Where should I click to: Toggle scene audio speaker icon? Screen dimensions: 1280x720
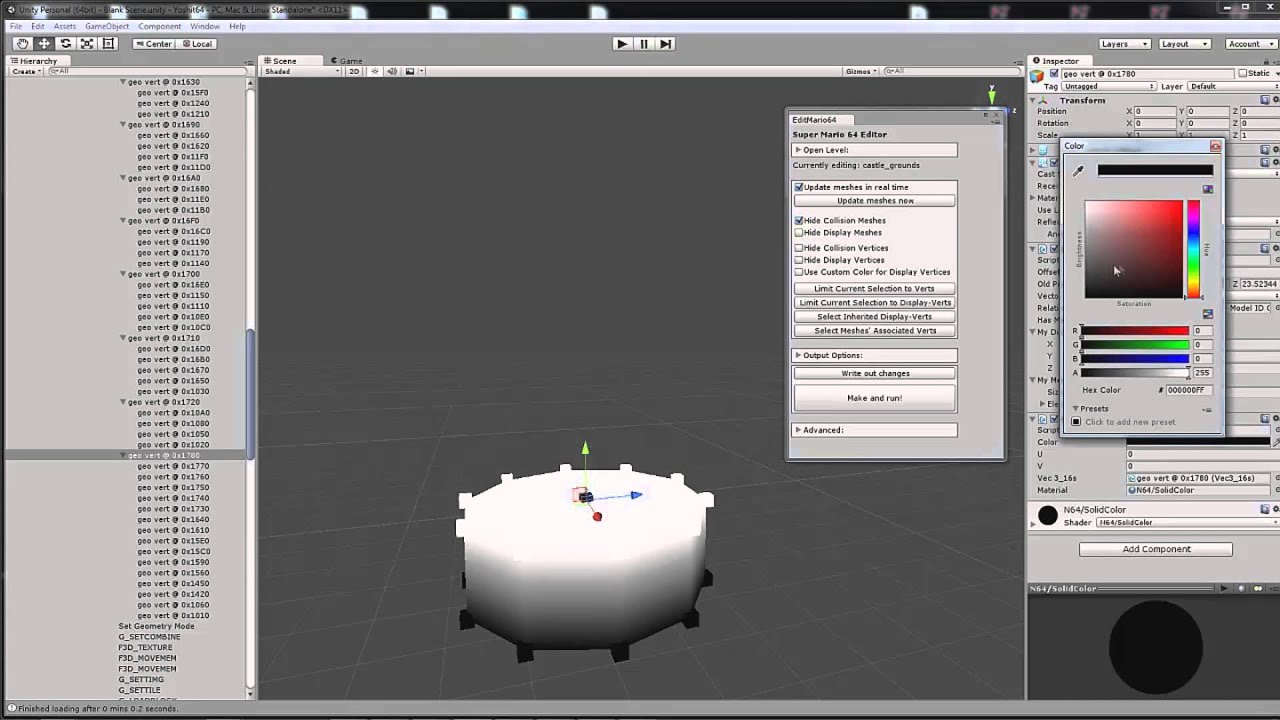[392, 72]
